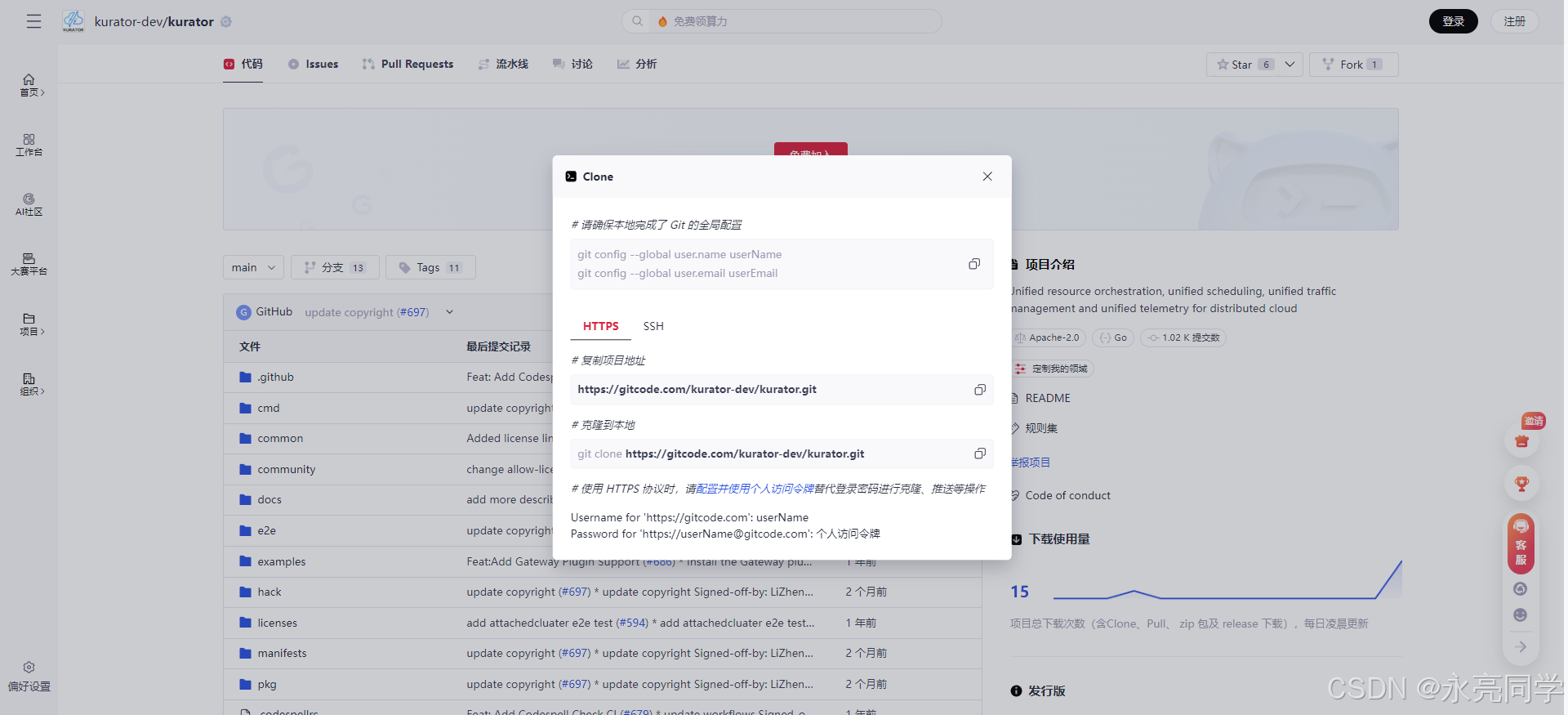Copy the HTTPS project URL
This screenshot has width=1568, height=715.
click(x=980, y=390)
